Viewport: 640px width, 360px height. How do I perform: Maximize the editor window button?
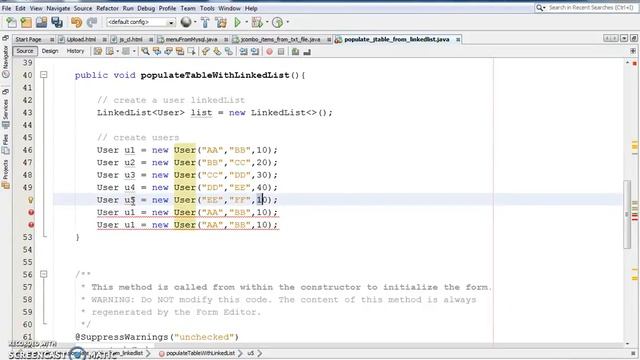pos(633,38)
